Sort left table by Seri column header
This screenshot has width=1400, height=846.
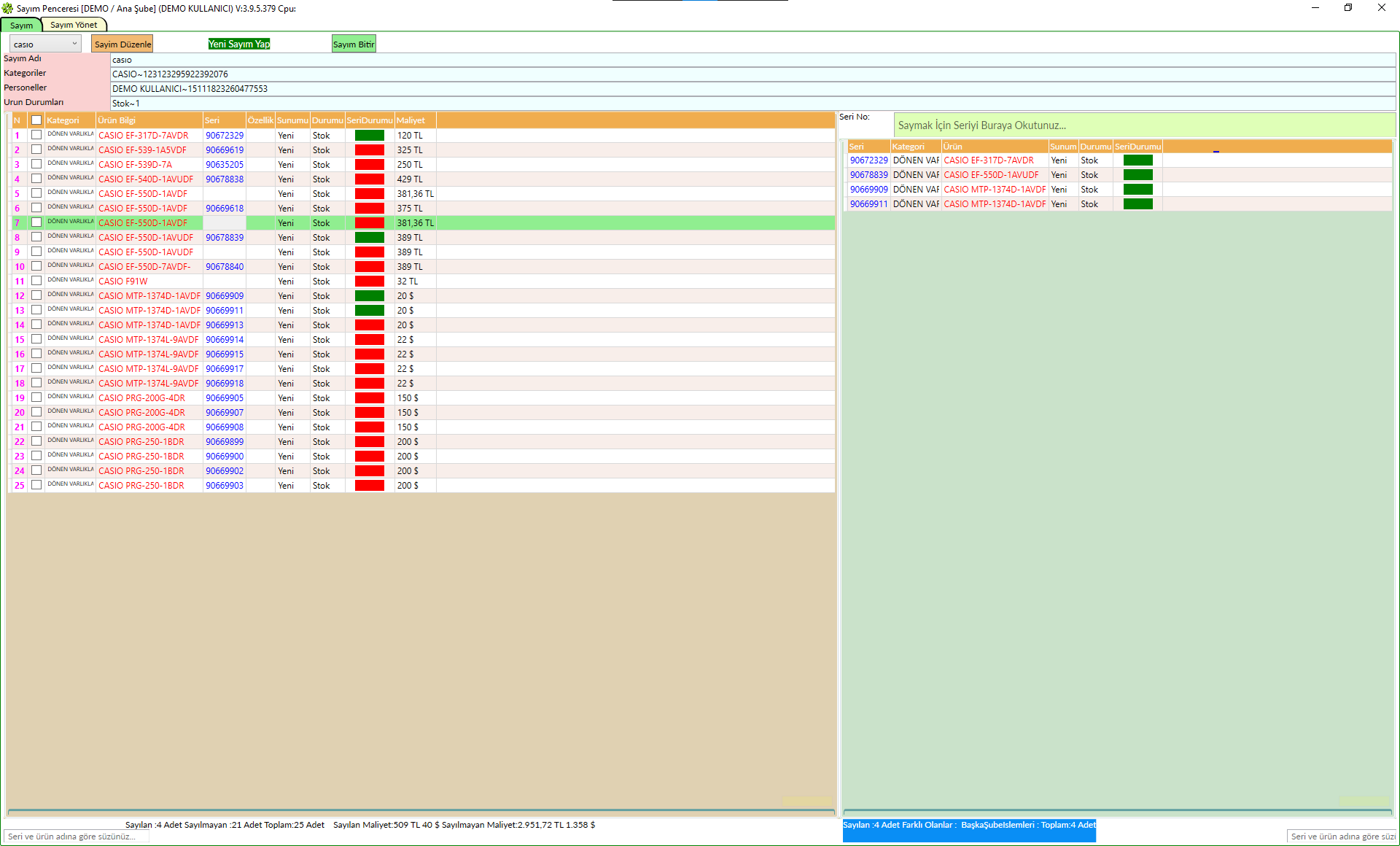tap(224, 120)
